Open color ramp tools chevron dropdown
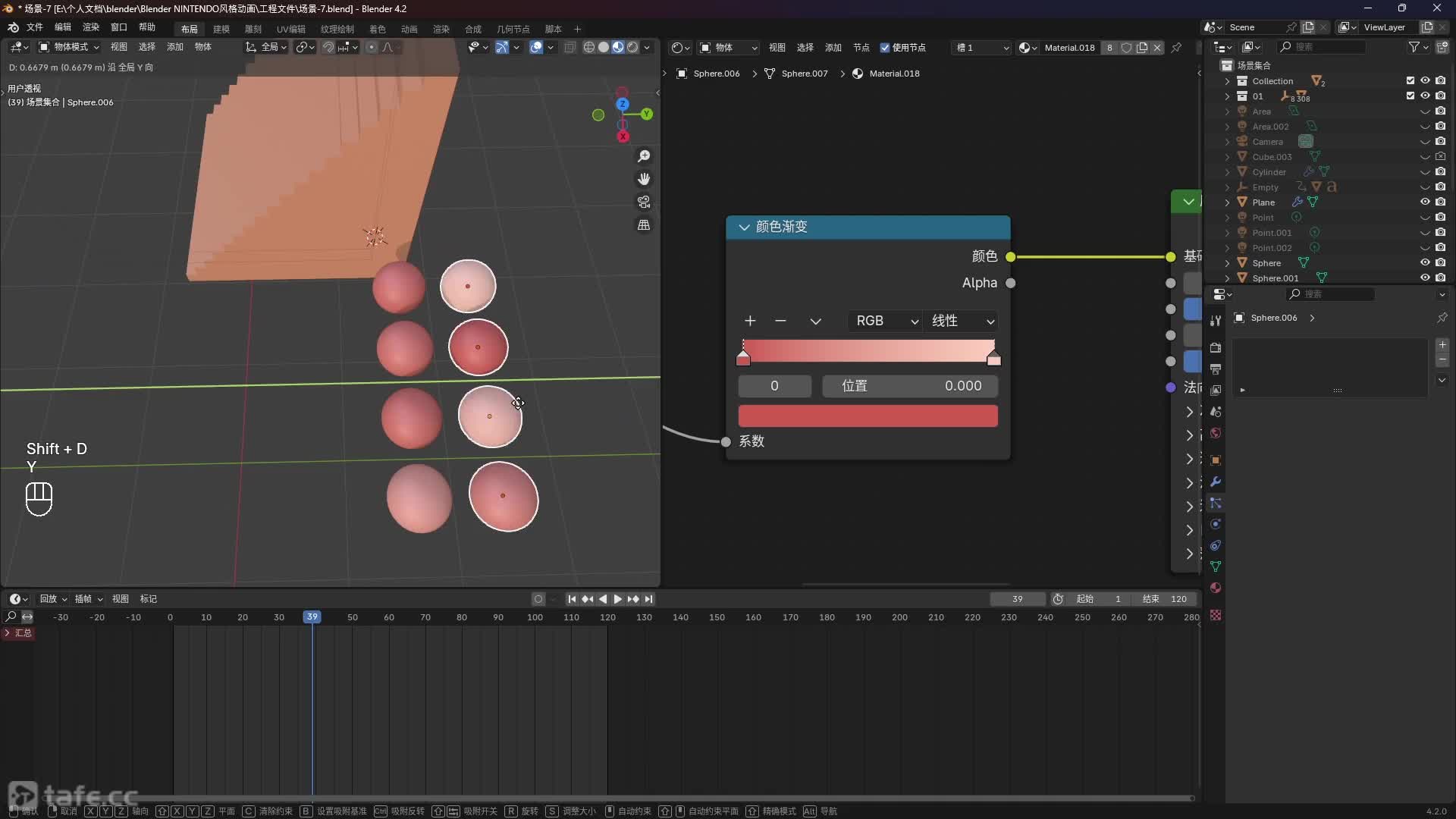Viewport: 1456px width, 819px height. pyautogui.click(x=815, y=321)
